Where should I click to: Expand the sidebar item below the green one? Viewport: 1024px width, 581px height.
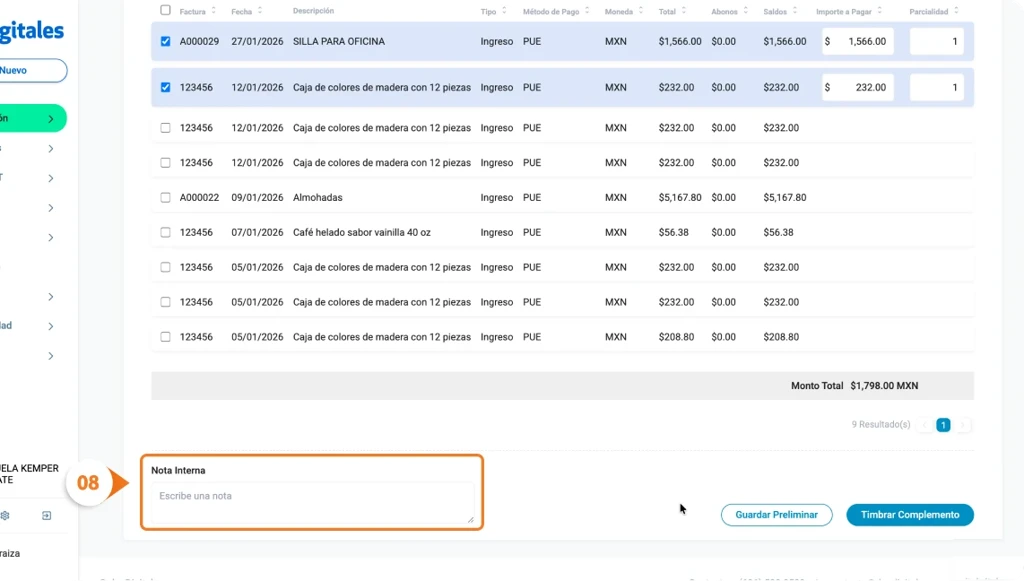(50, 149)
